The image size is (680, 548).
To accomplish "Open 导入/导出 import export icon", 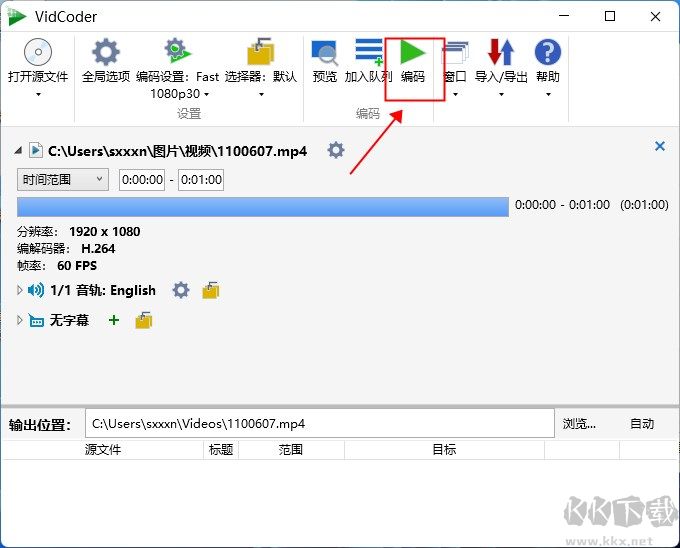I will coord(501,52).
